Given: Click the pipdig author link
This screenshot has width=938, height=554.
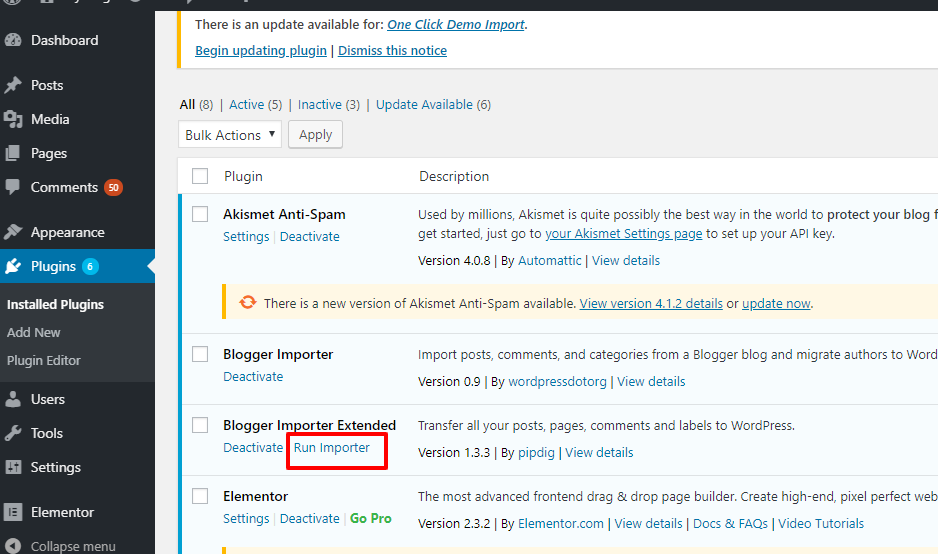Looking at the screenshot, I should point(536,453).
